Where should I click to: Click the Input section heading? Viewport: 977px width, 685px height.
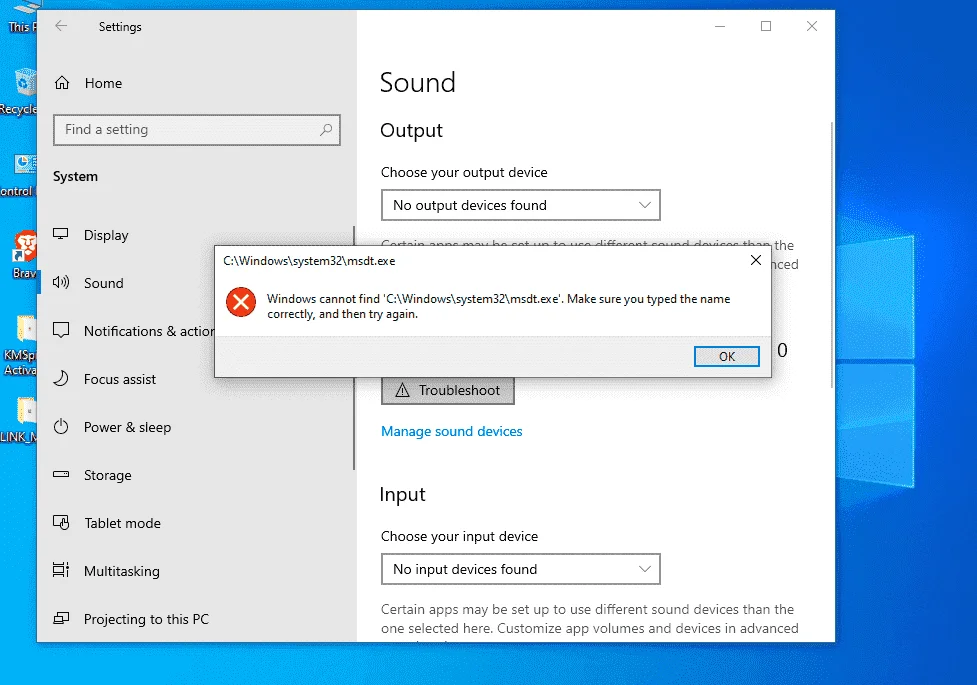click(x=403, y=494)
